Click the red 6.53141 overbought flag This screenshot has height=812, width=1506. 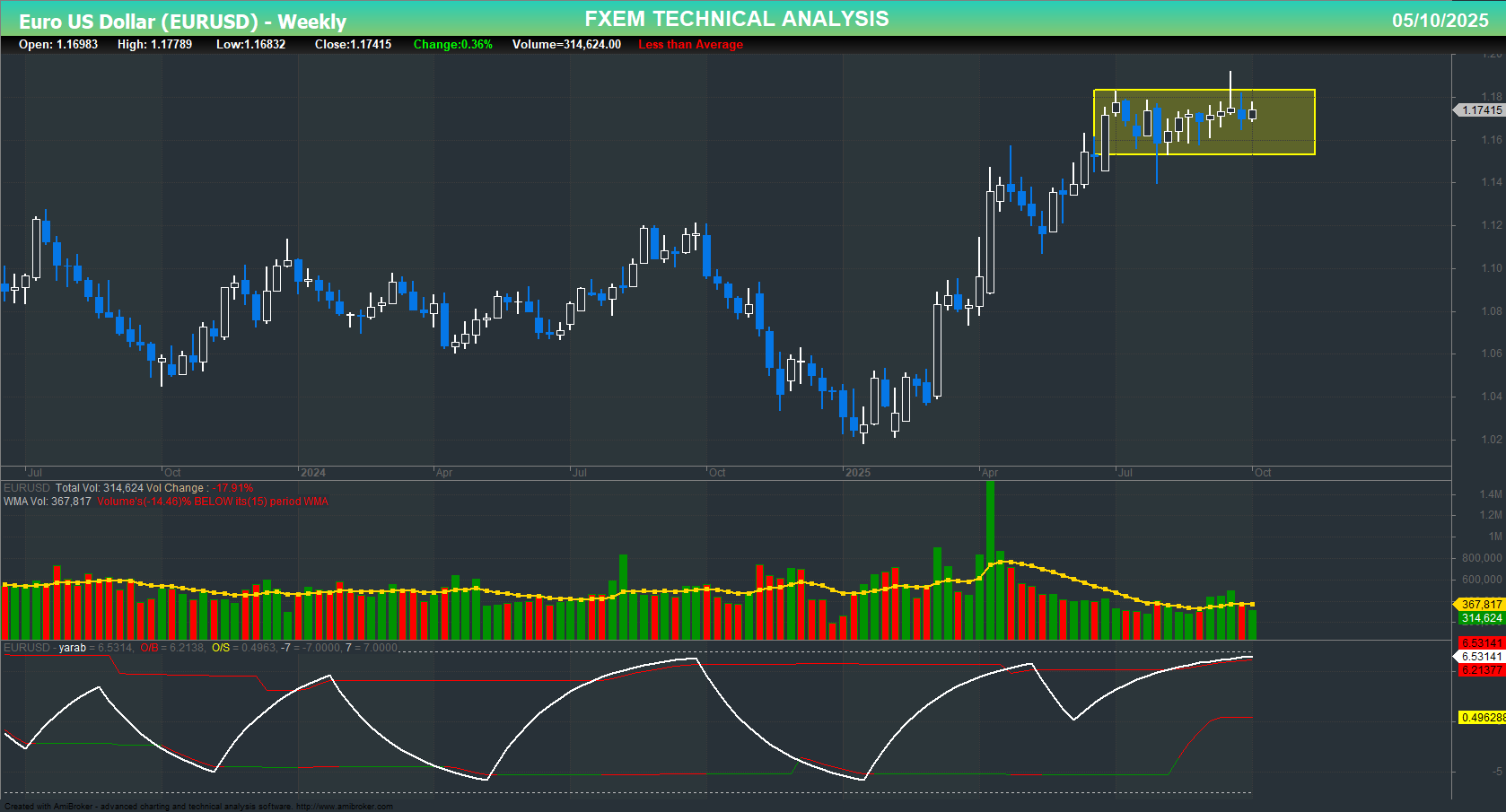pyautogui.click(x=1481, y=642)
